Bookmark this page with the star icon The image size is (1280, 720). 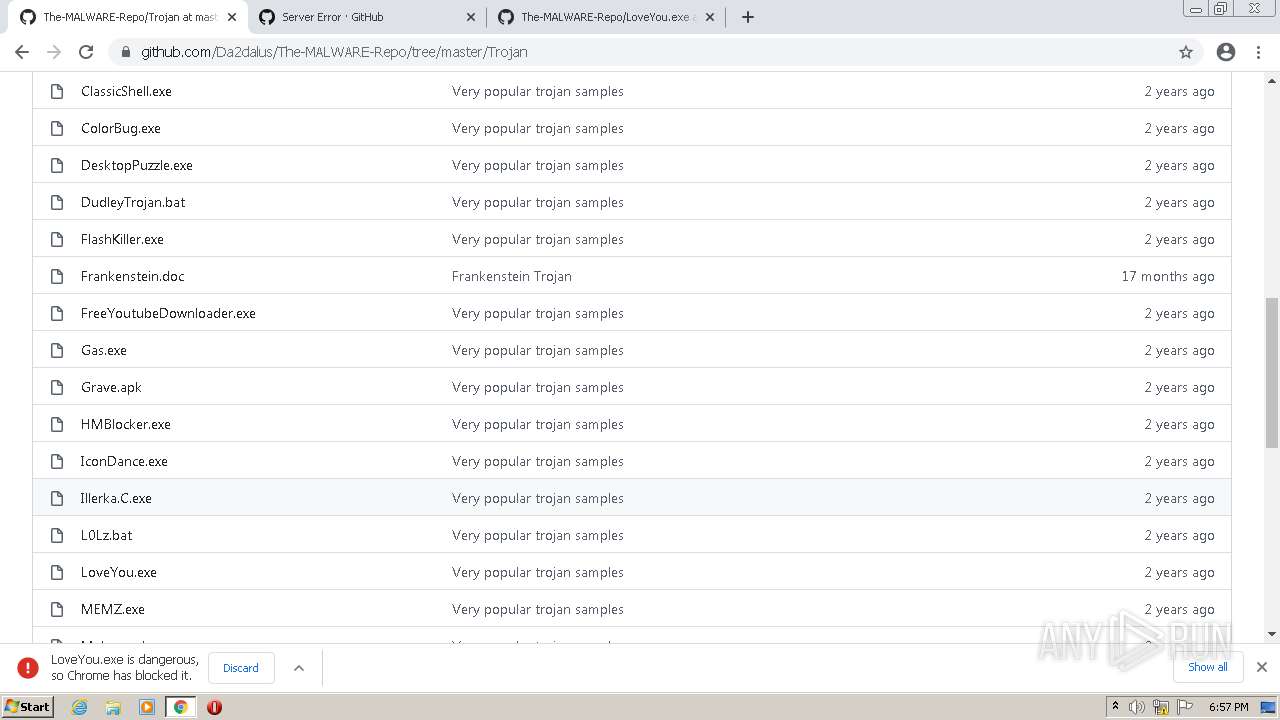pyautogui.click(x=1186, y=52)
